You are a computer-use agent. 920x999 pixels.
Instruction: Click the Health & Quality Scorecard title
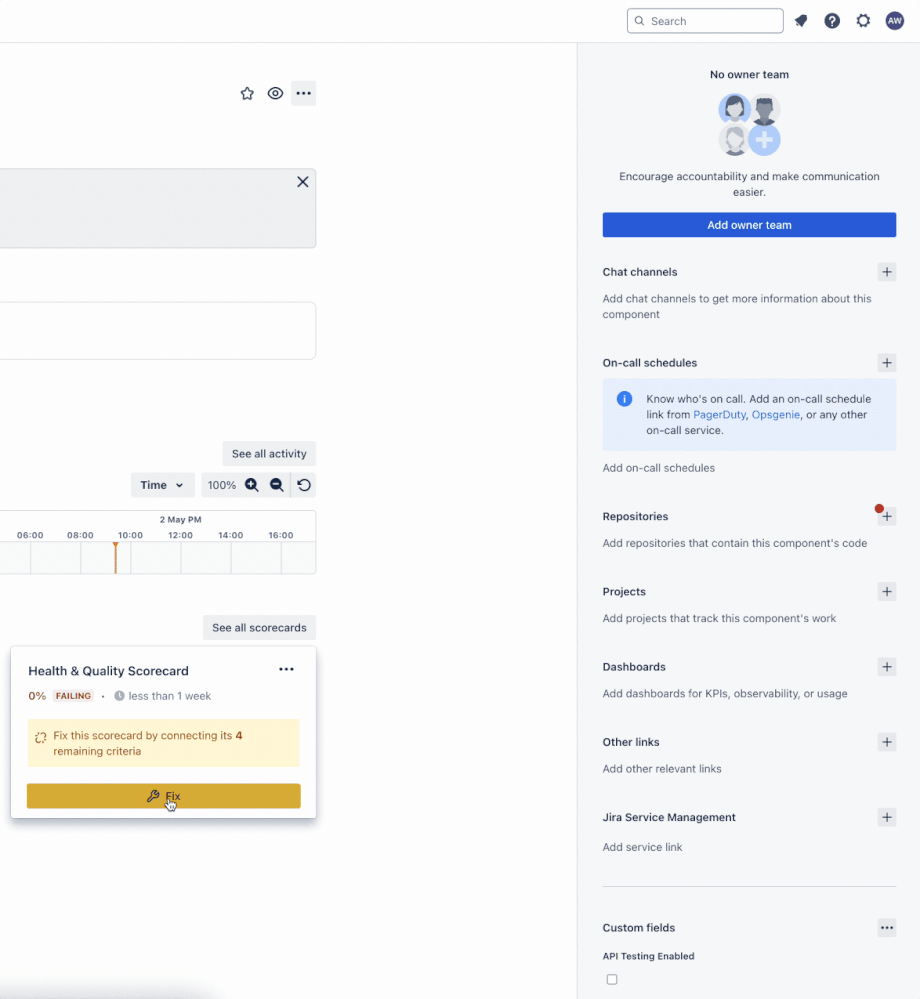[108, 671]
